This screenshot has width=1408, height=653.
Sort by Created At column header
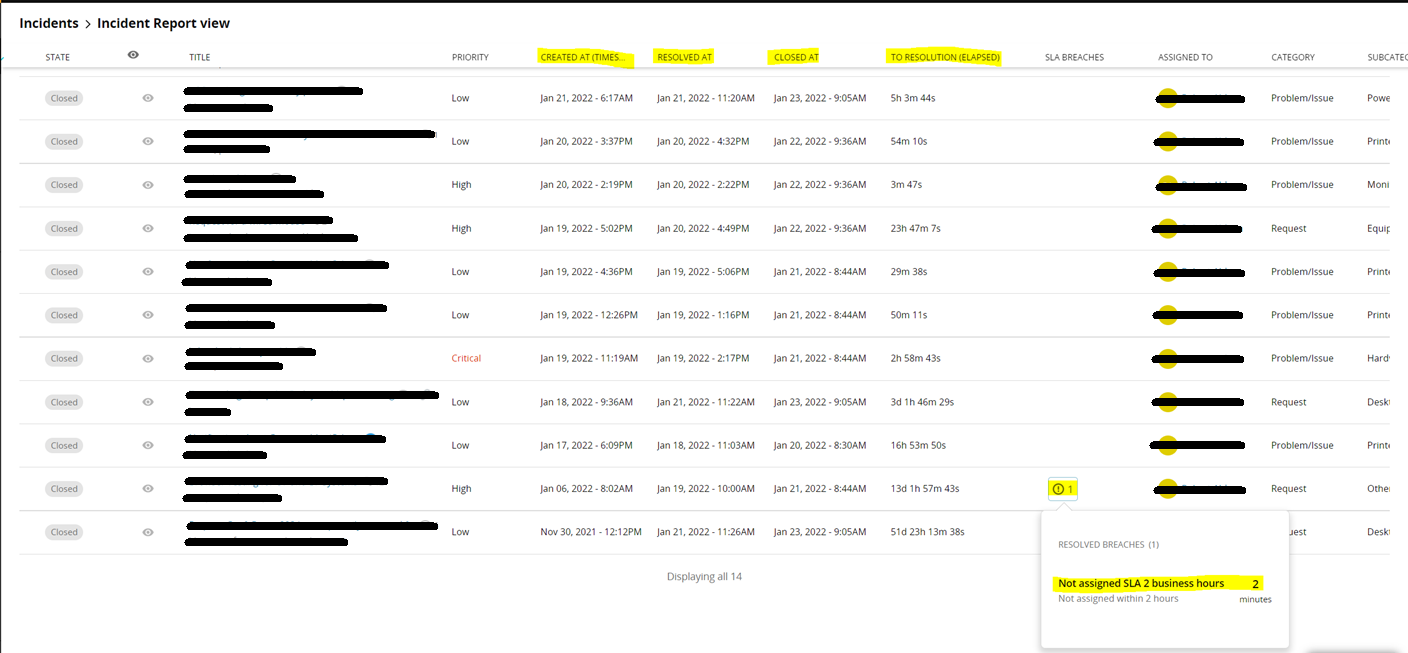tap(585, 57)
